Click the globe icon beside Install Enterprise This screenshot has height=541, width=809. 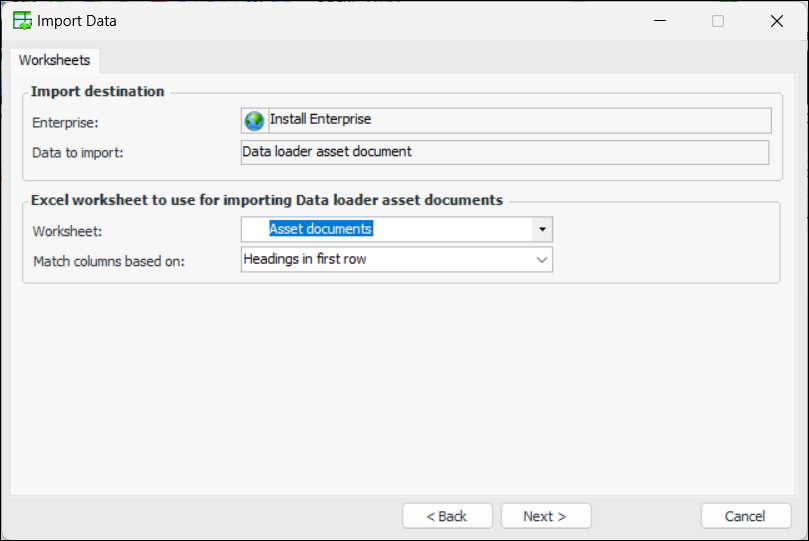254,120
